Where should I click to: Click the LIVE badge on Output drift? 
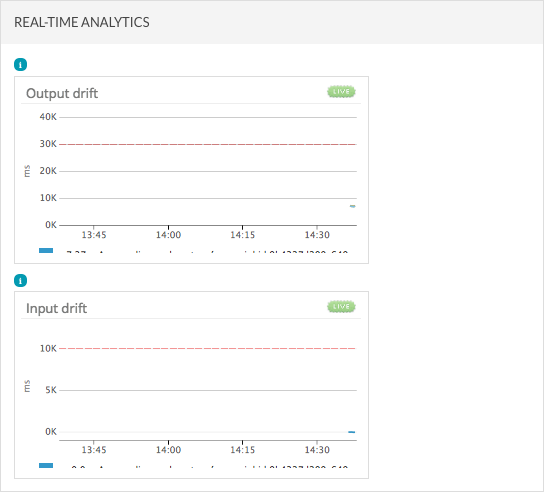click(x=341, y=92)
